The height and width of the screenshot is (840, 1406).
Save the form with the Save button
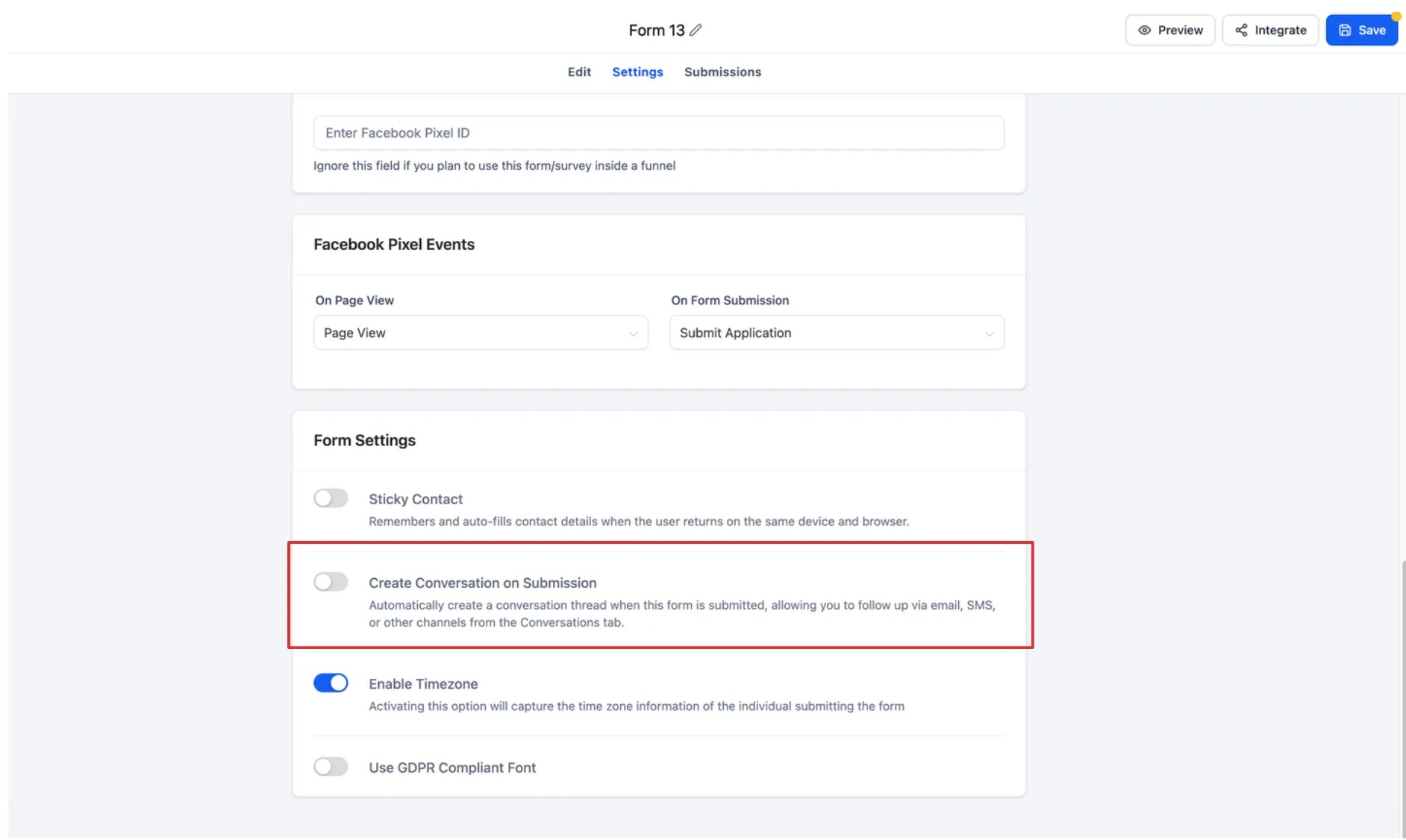[x=1361, y=30]
